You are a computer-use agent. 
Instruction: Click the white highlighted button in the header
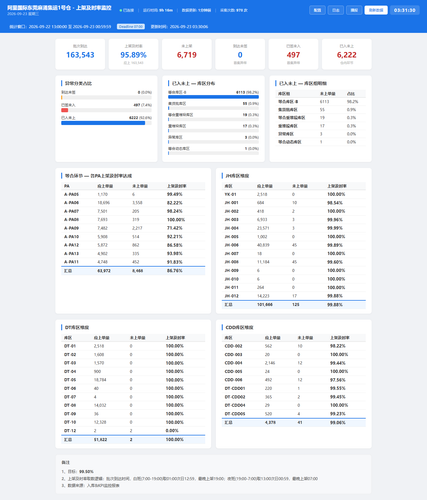tap(376, 10)
